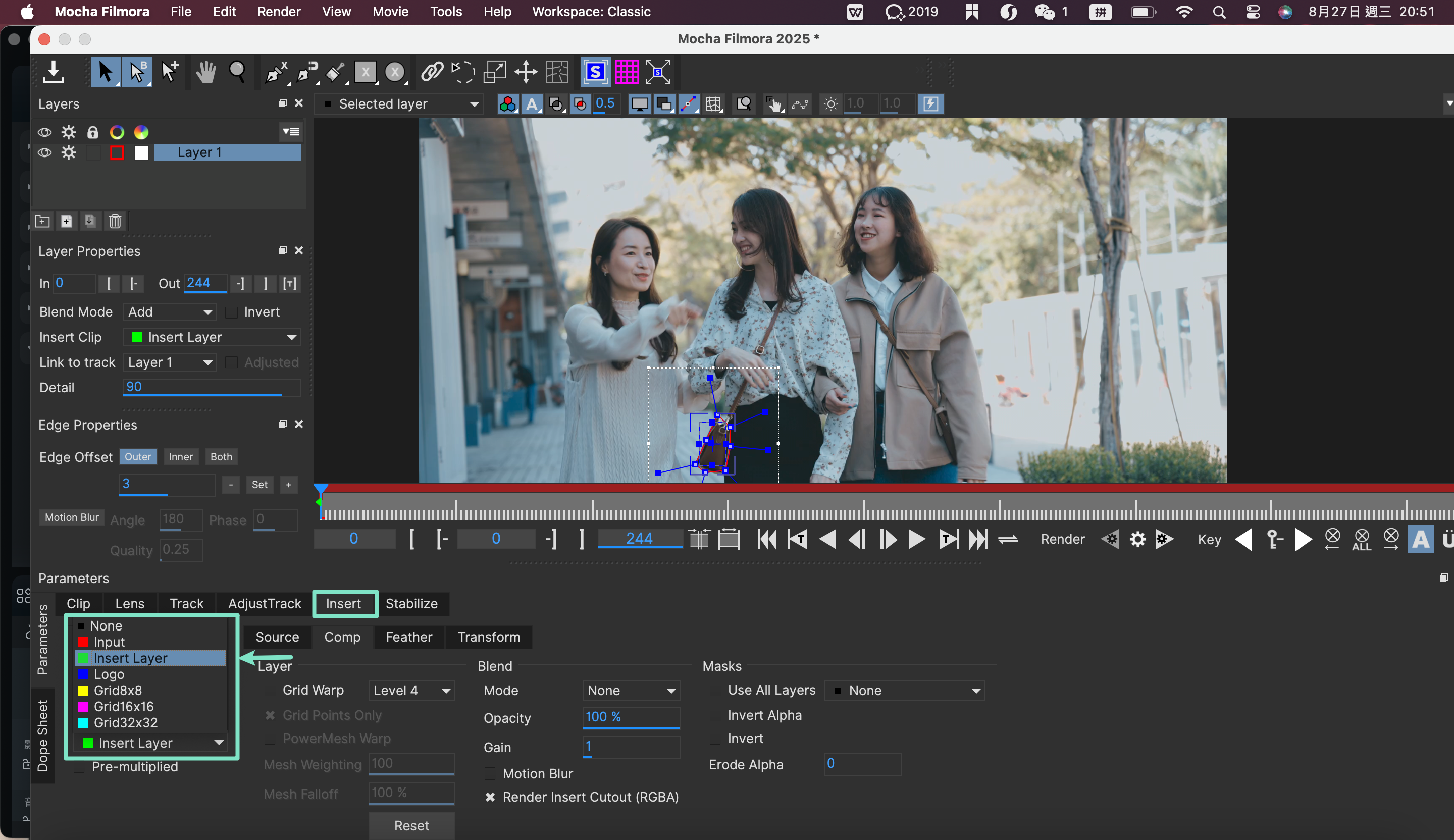Select the Move cross-arrow tool

526,72
